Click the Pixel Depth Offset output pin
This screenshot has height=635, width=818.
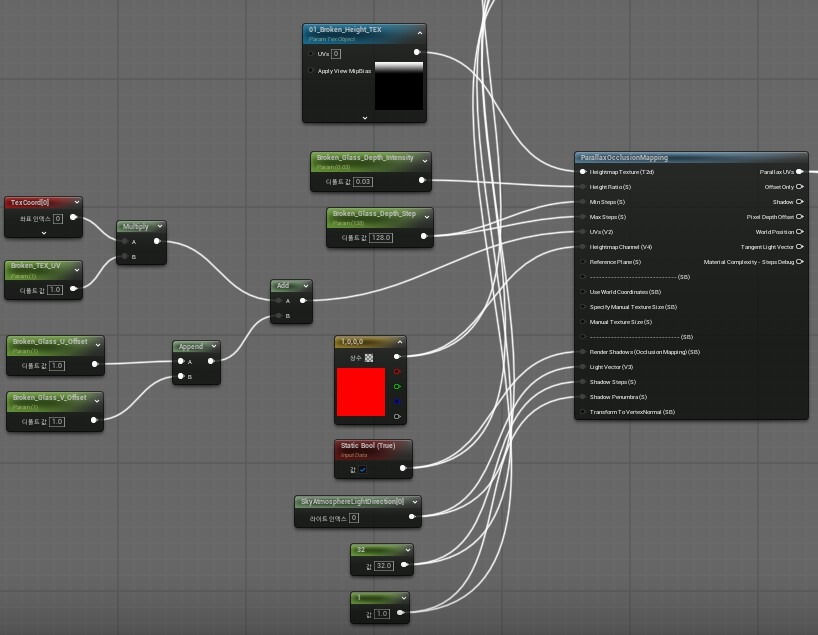[799, 217]
